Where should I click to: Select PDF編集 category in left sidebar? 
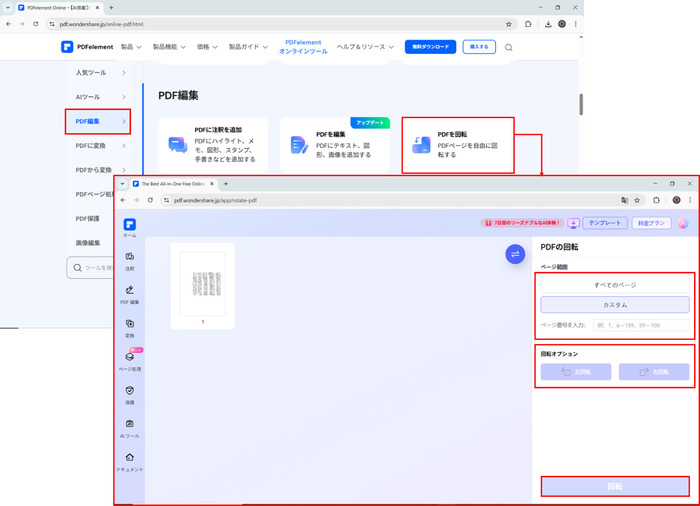pos(98,121)
